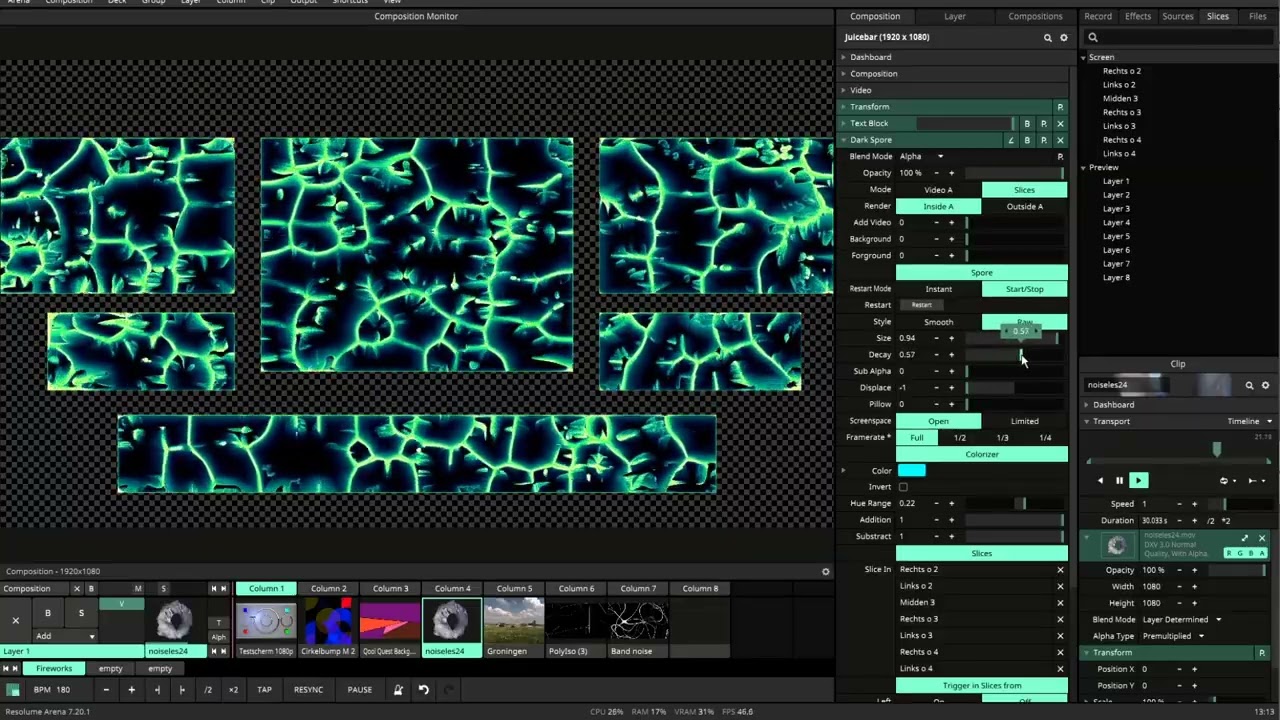The width and height of the screenshot is (1280, 720).
Task: Click the Dark Spore bypass B button
Action: click(1026, 140)
